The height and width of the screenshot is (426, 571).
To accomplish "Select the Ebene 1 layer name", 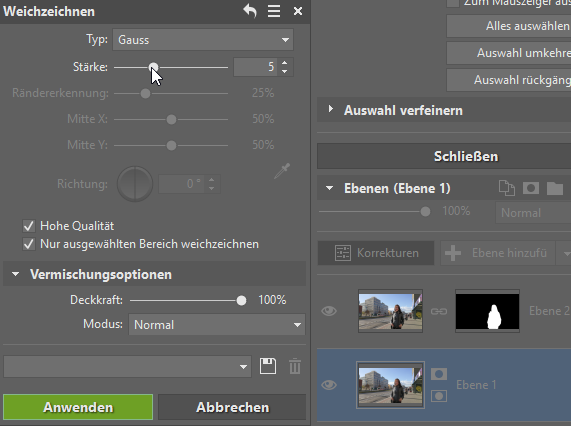I will 476,385.
